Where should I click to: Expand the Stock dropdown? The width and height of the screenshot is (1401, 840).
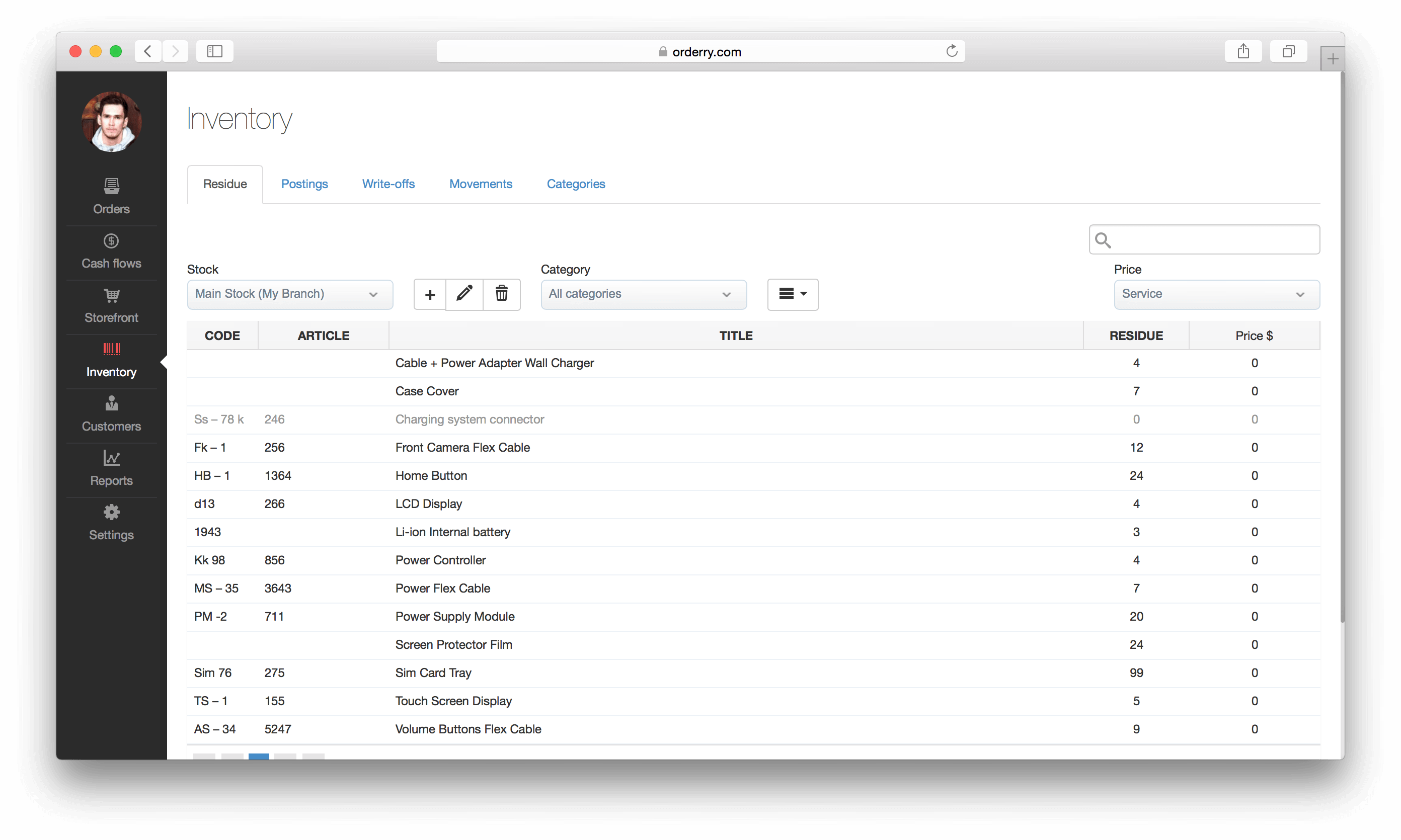[289, 294]
